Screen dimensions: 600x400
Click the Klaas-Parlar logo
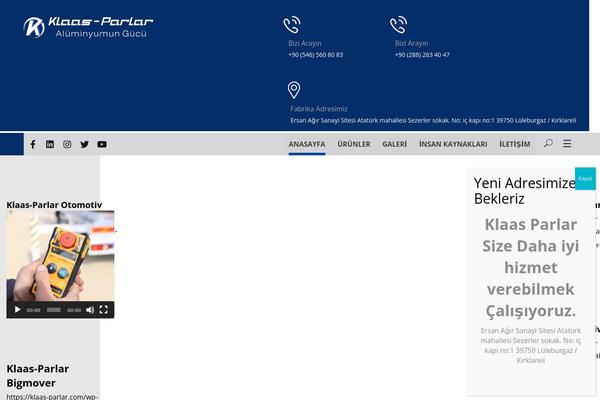tap(88, 27)
